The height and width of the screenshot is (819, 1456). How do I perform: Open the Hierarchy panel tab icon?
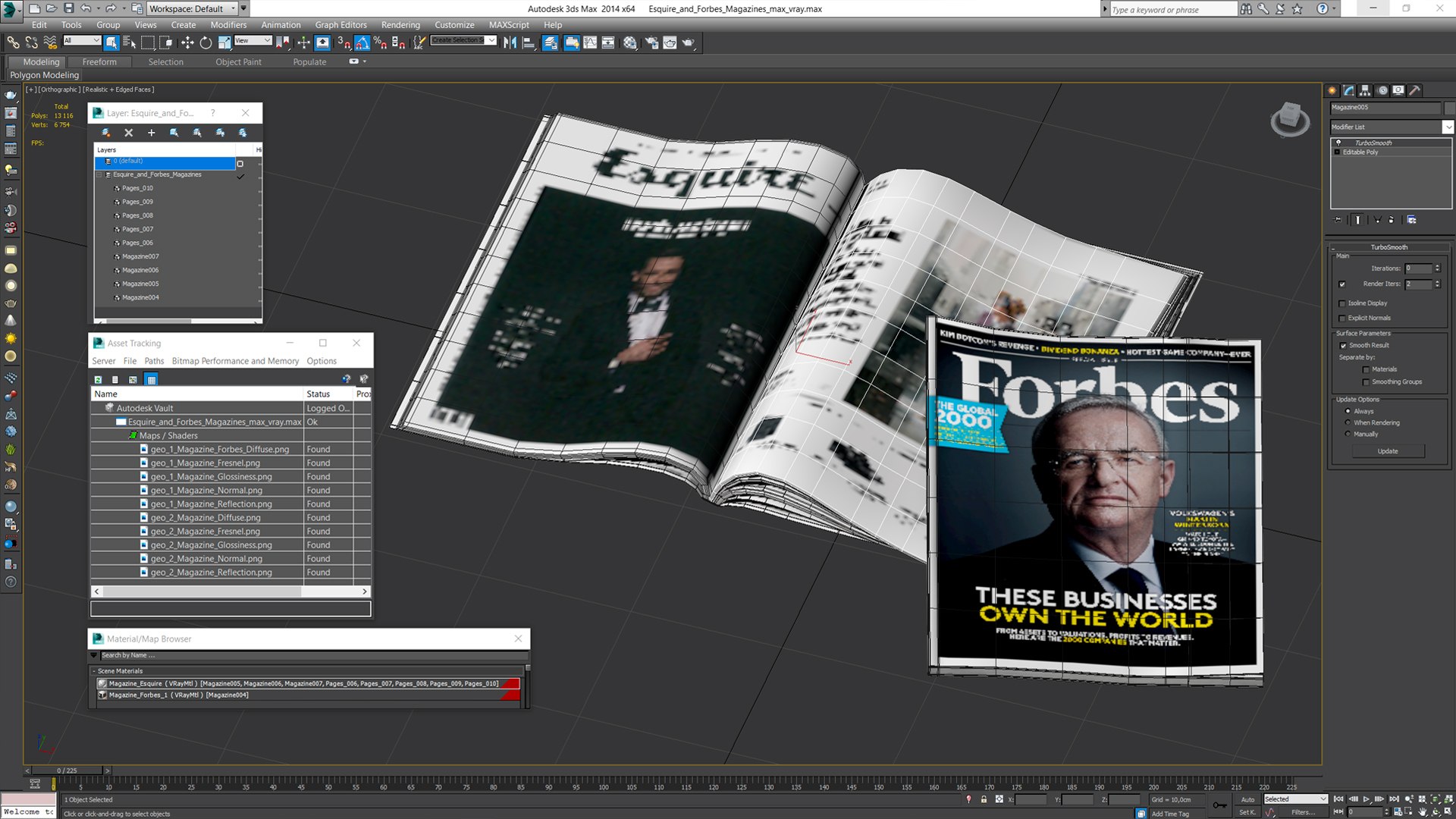pos(1365,90)
